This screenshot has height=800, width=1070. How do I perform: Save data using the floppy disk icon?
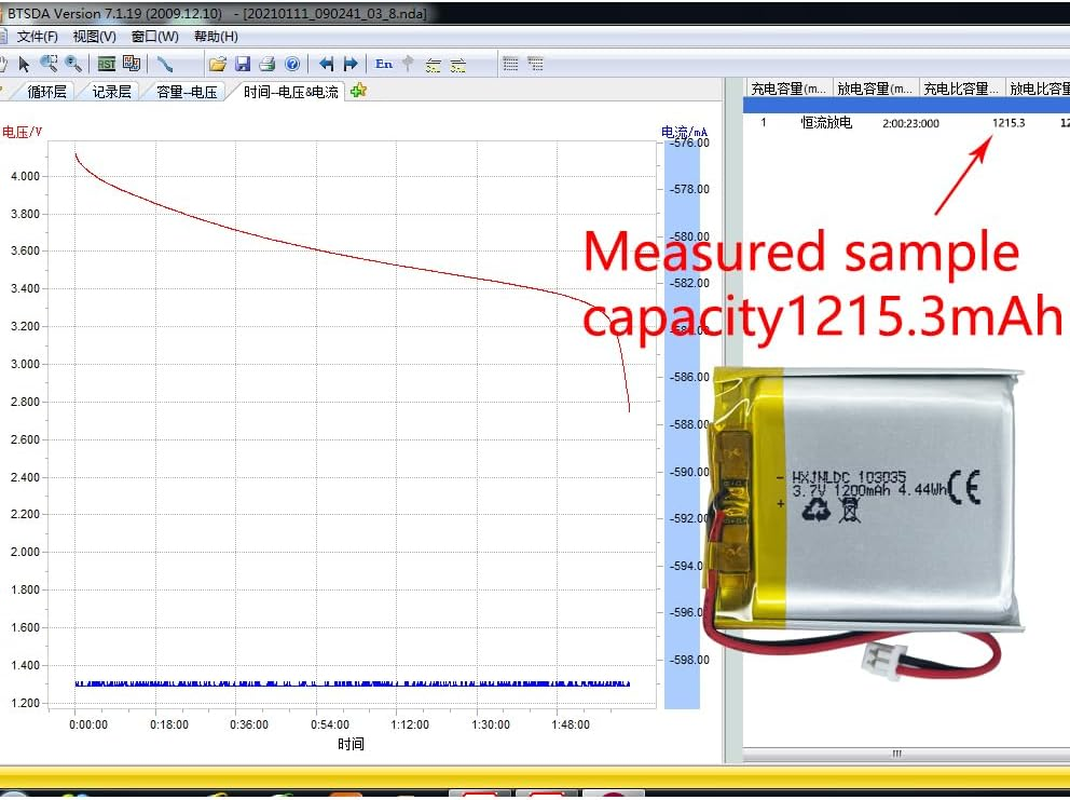point(242,64)
